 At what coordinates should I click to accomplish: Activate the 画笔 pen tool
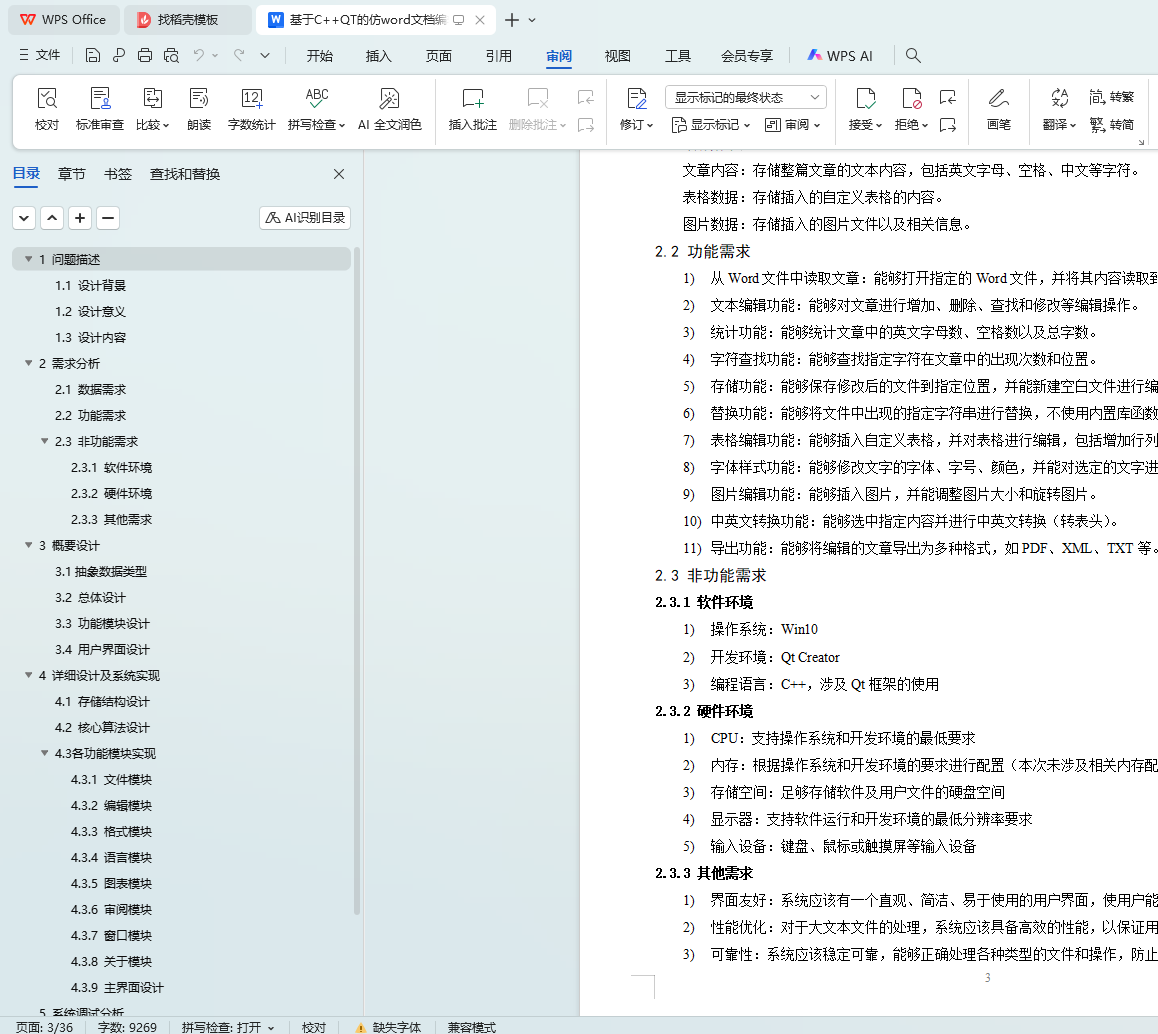point(998,109)
